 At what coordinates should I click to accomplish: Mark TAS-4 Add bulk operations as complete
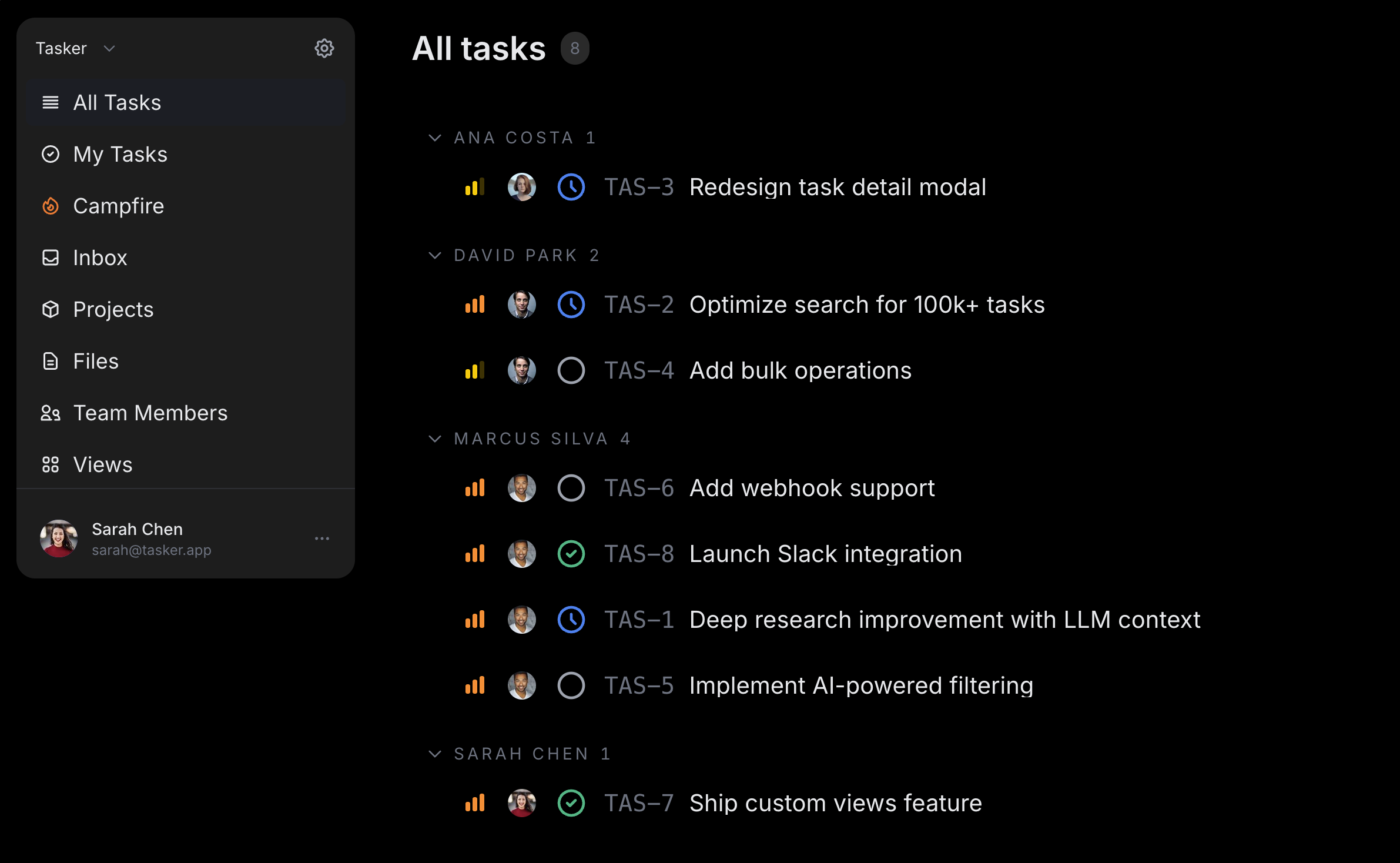point(571,370)
